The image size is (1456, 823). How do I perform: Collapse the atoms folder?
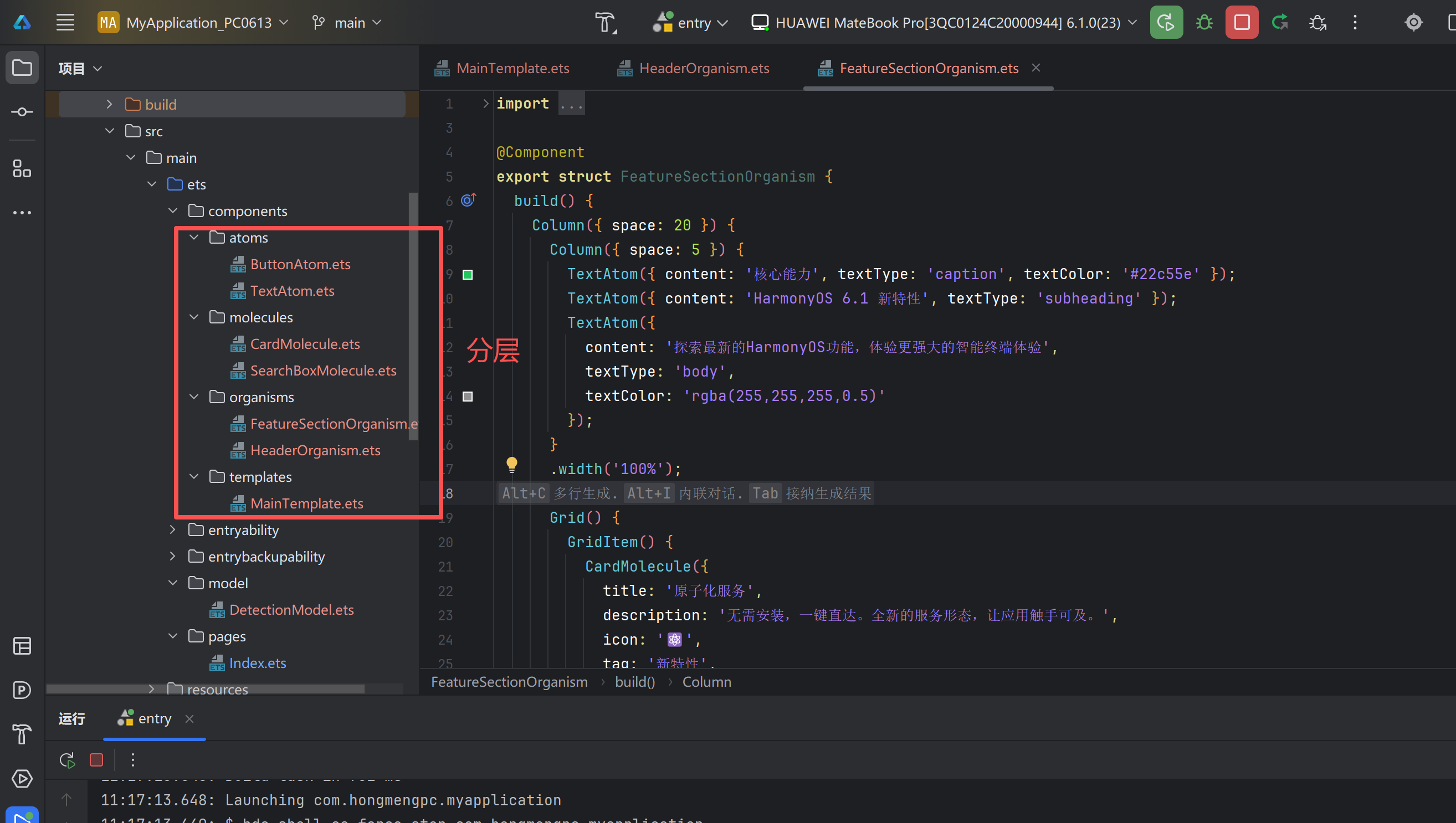point(194,237)
